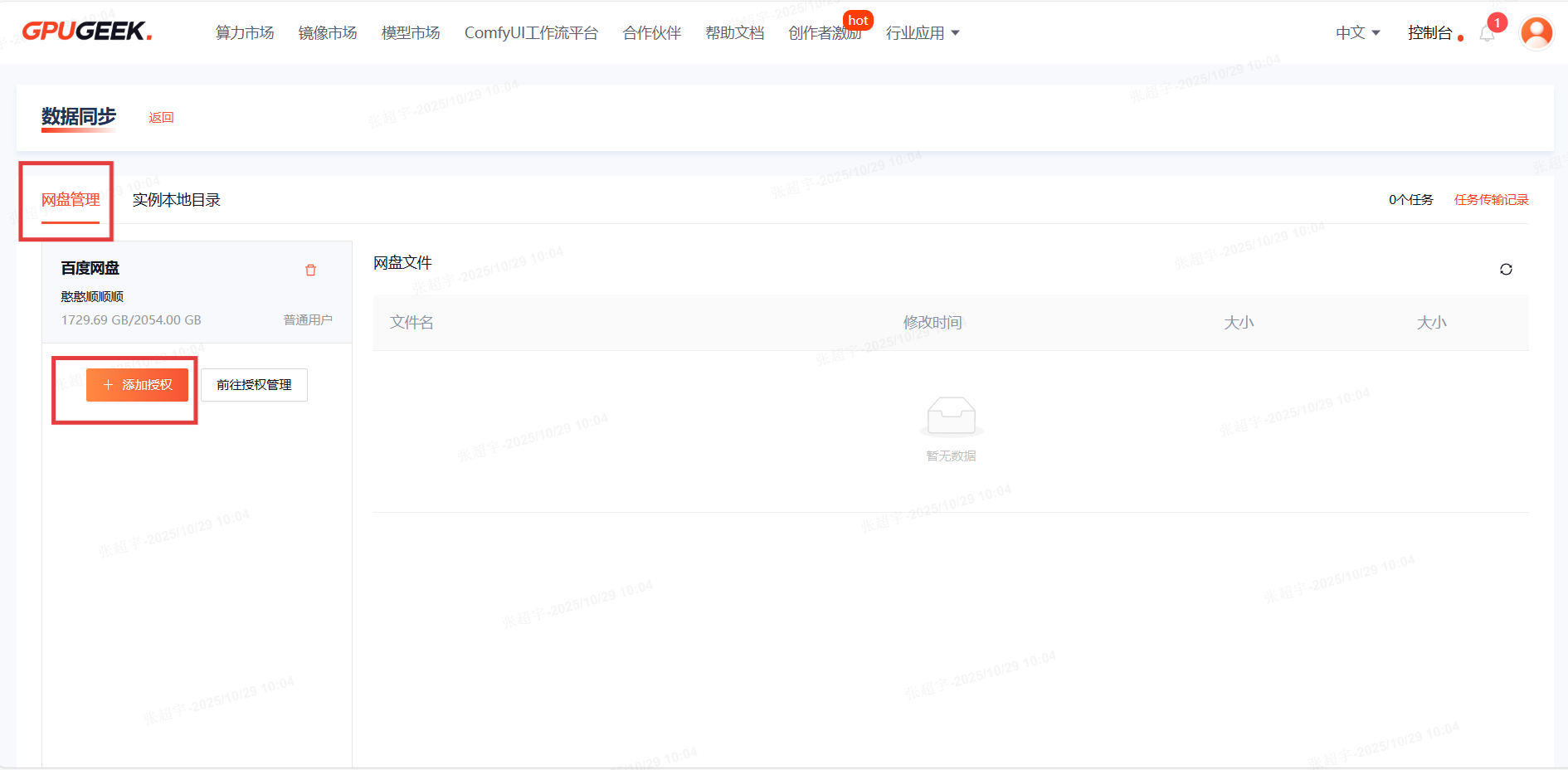Click the GPUGEEK logo
Image resolution: width=1568 pixels, height=770 pixels.
(86, 32)
